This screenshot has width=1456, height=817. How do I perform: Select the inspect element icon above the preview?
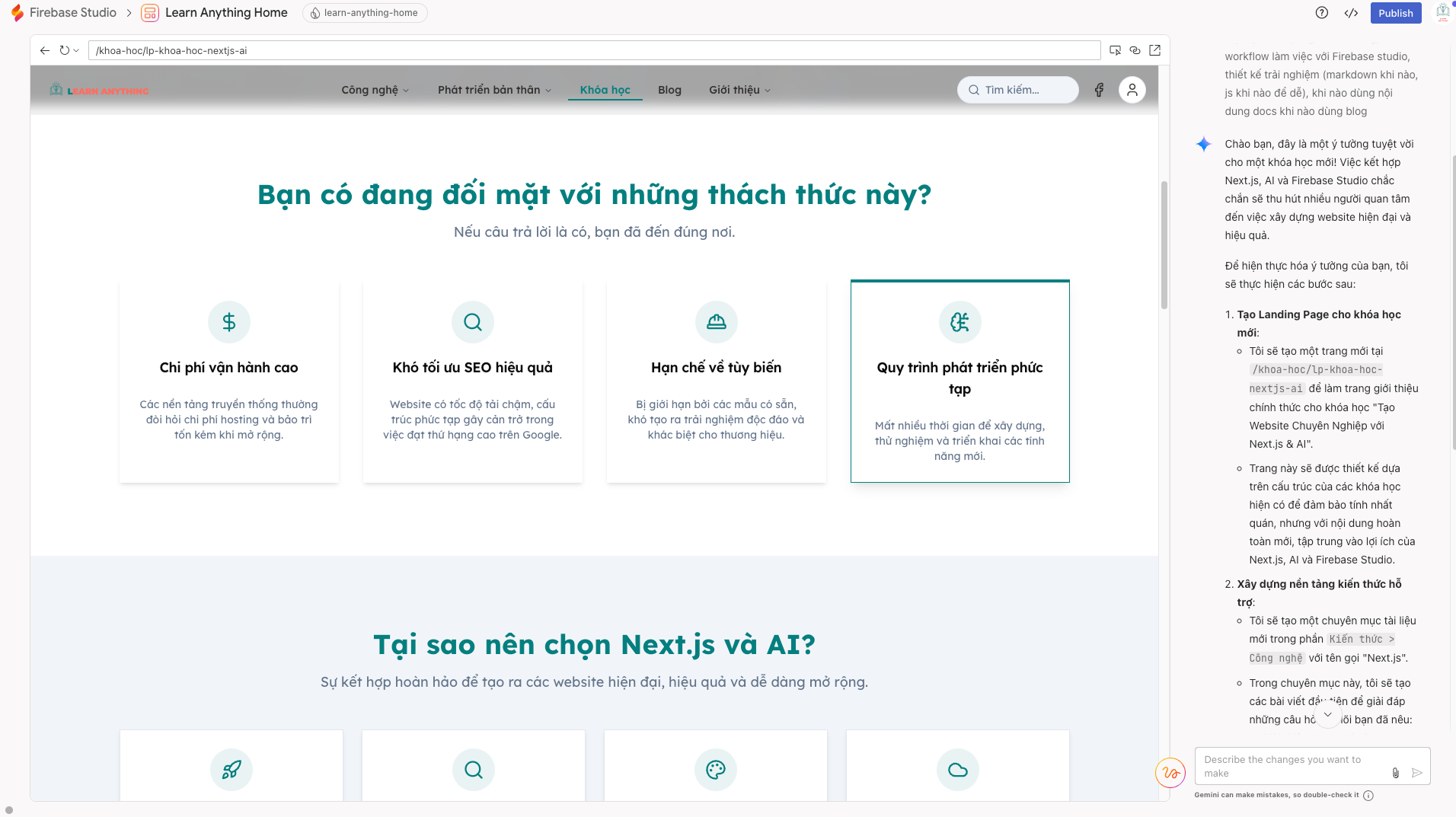(x=1115, y=49)
